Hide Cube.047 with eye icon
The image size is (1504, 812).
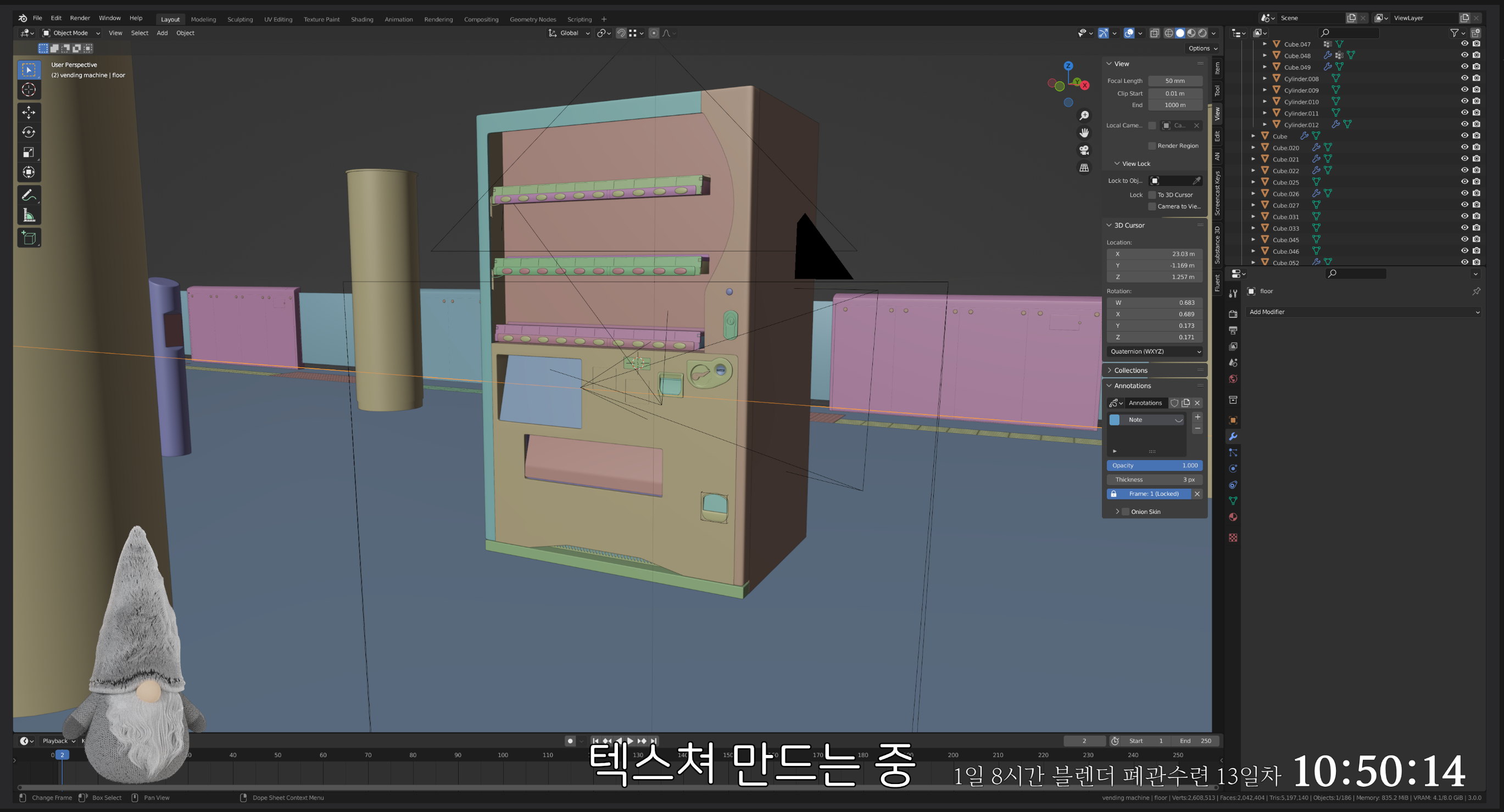point(1464,44)
